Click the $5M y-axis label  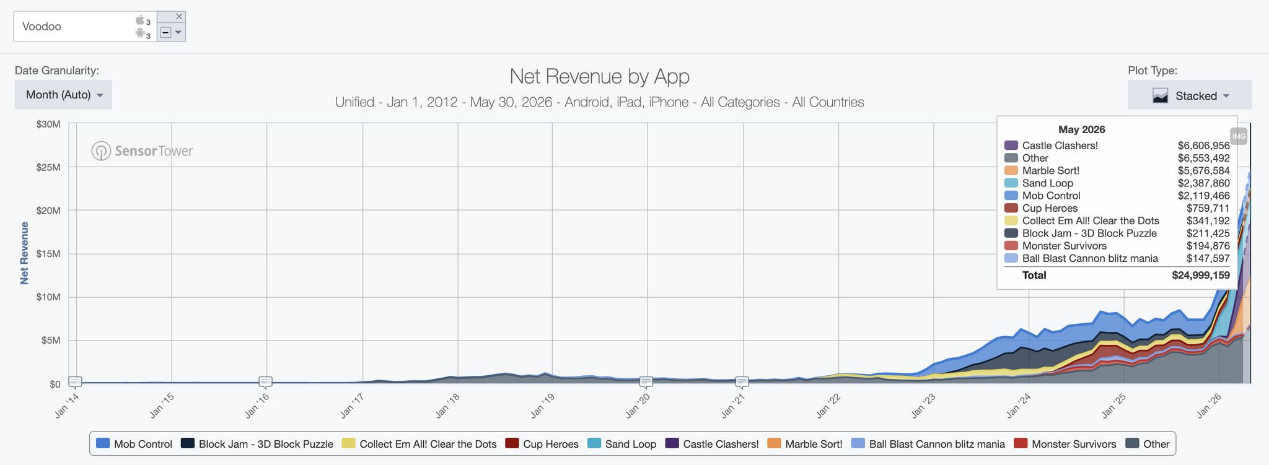coord(51,341)
